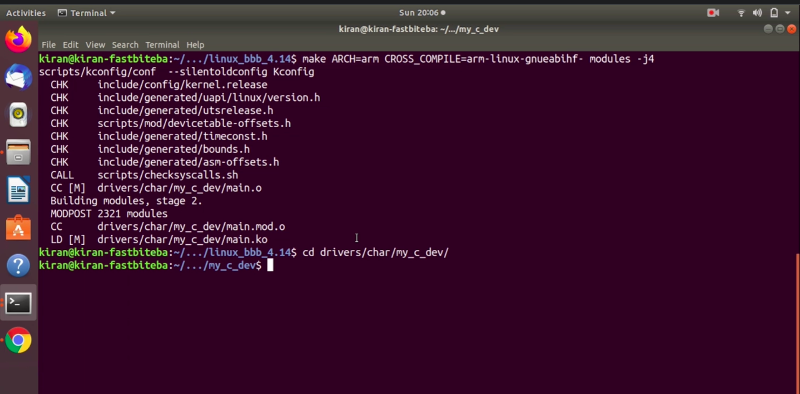Launch Thunderbird mail from the dock

coord(18,78)
